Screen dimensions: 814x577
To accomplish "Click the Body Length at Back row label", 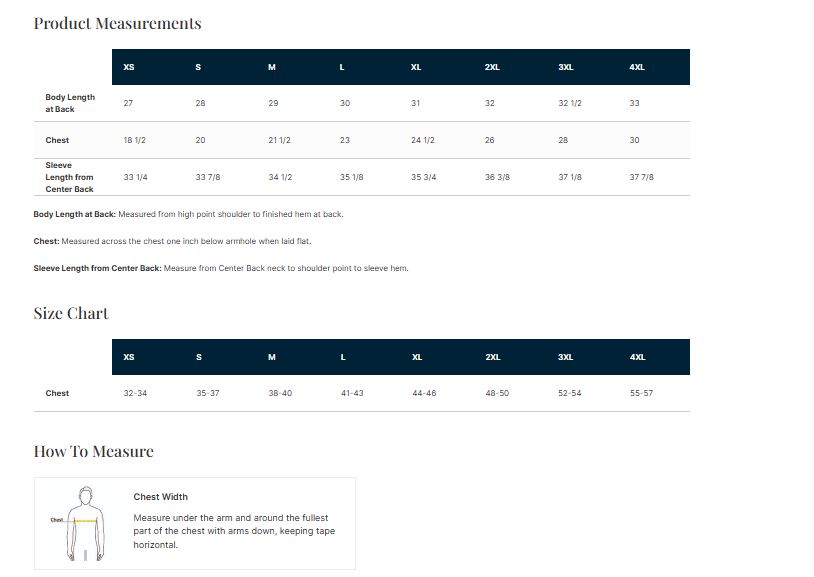I will tap(70, 103).
